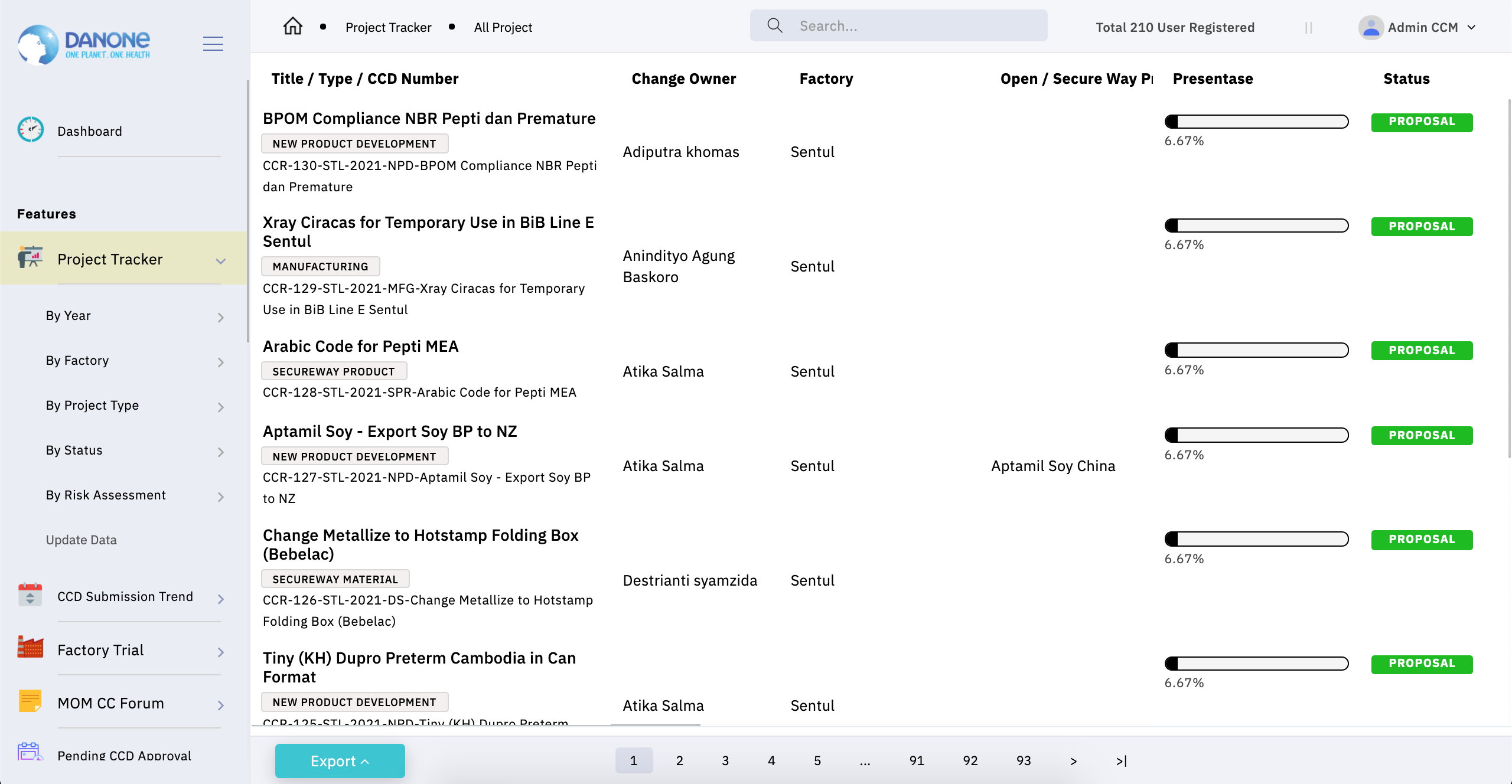Click PROPOSAL status for Change Metallize row
This screenshot has width=1512, height=784.
click(1422, 540)
